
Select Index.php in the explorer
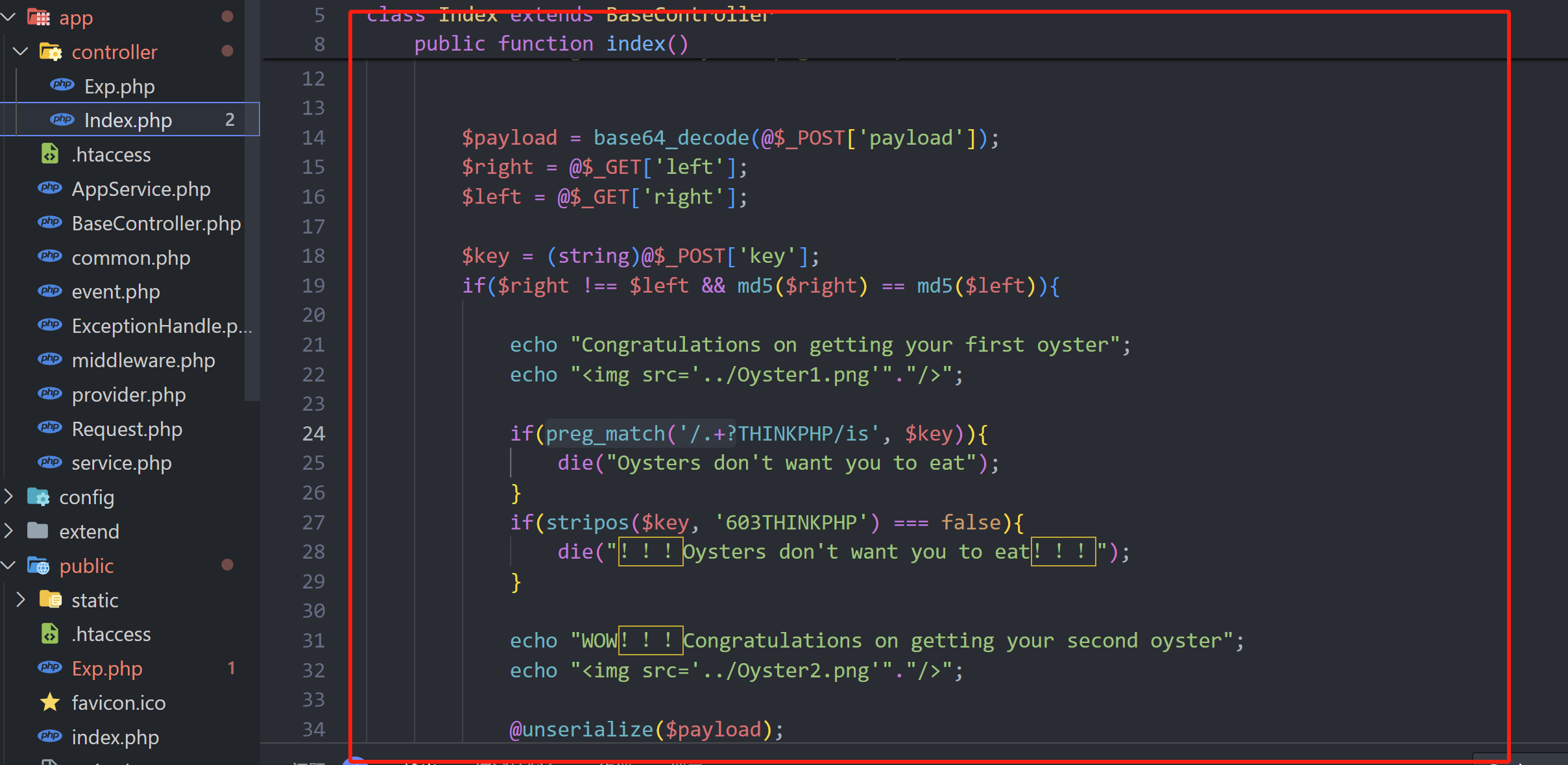coord(130,119)
